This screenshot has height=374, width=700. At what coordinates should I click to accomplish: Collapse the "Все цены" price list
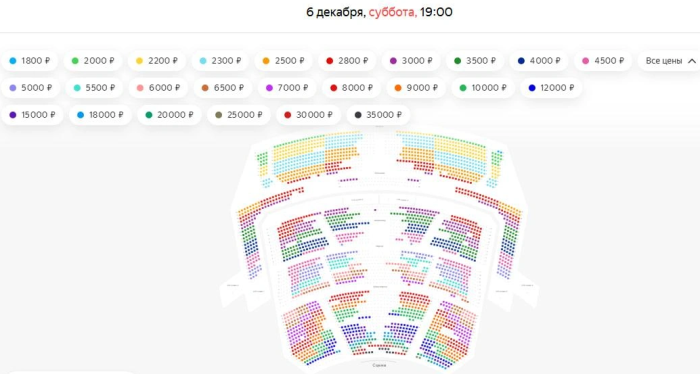pos(670,61)
